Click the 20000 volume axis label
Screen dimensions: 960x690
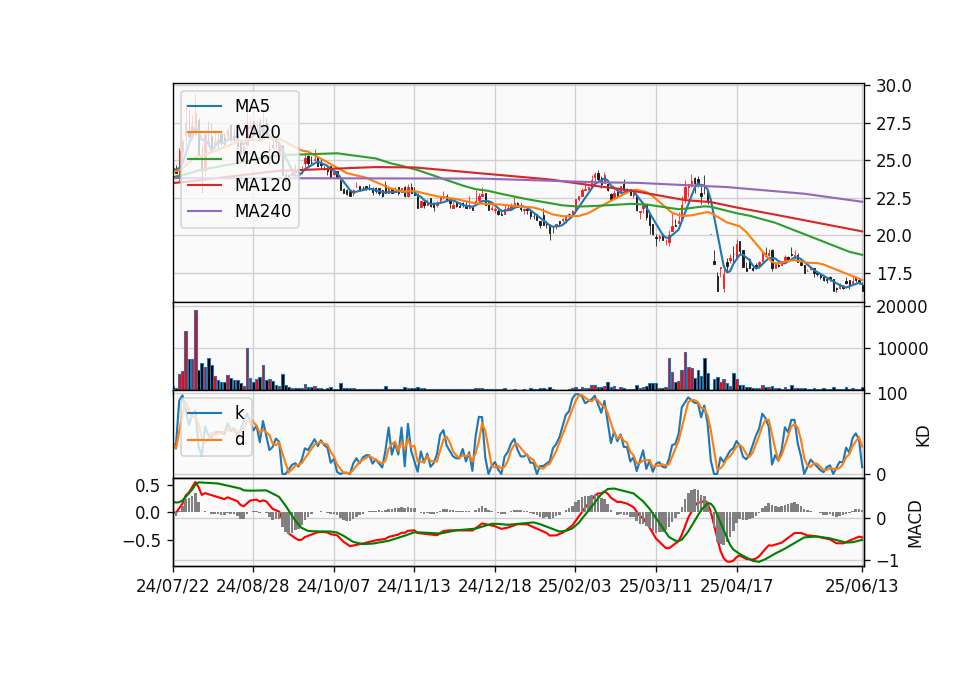[x=902, y=307]
